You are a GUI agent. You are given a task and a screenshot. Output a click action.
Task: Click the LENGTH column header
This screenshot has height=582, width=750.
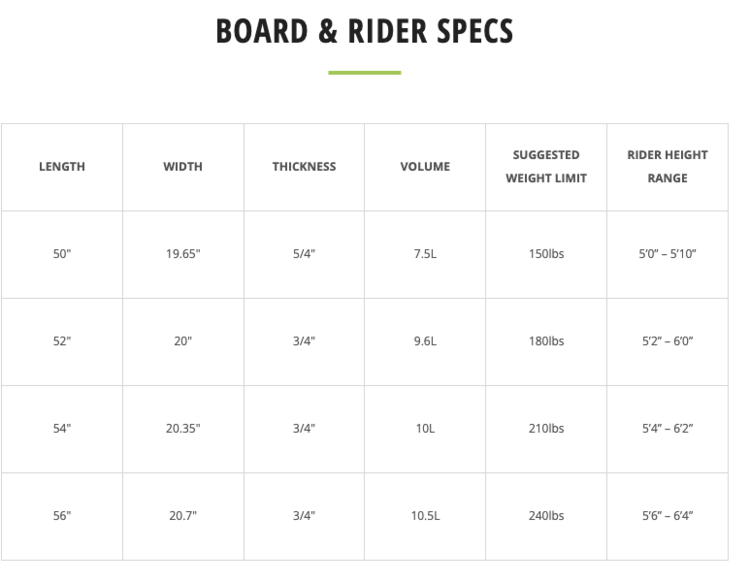tap(62, 167)
